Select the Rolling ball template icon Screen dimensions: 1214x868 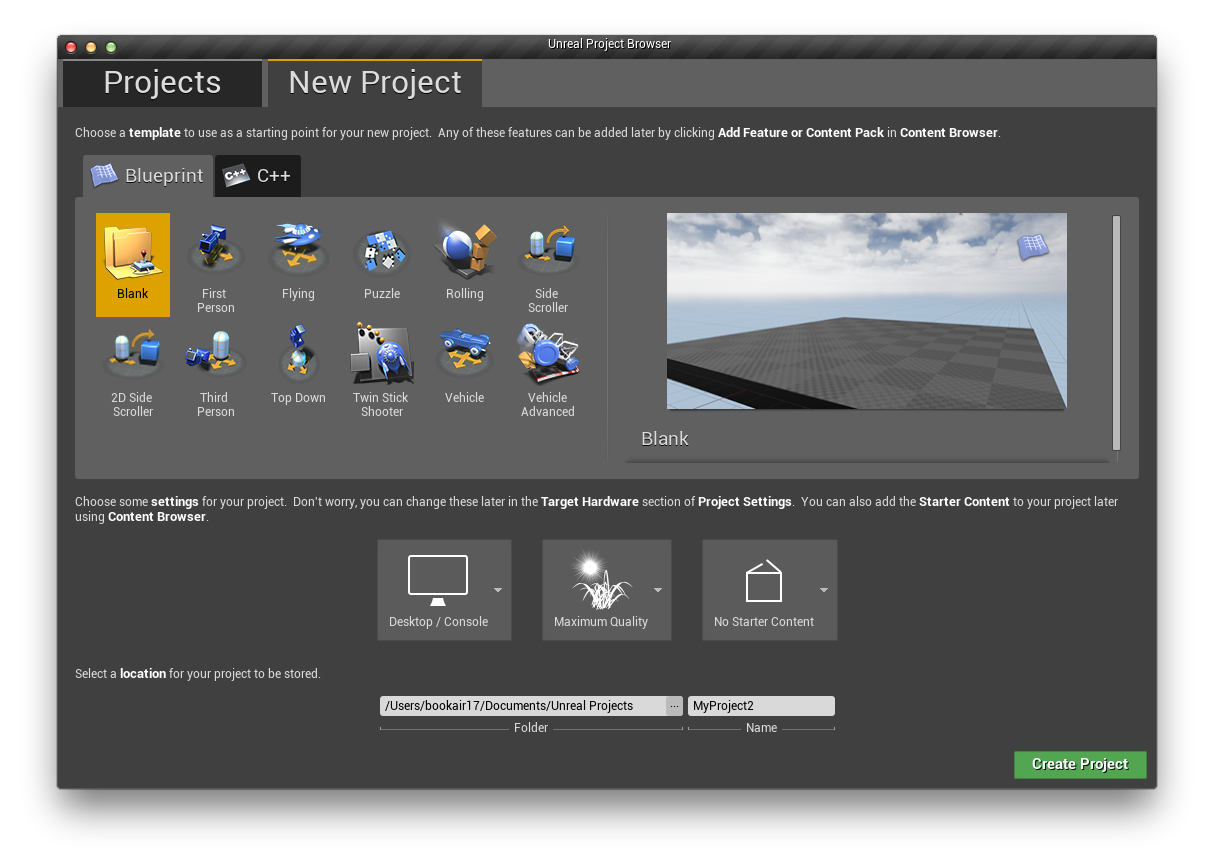(464, 250)
